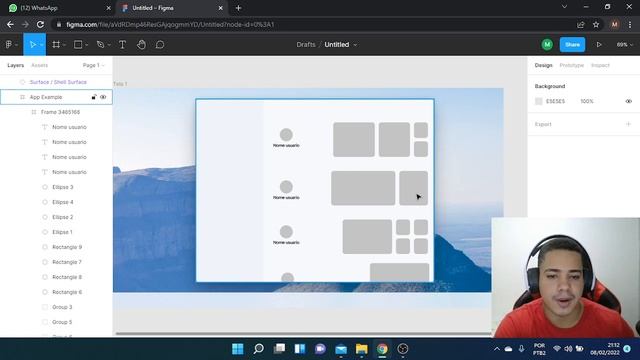Switch to Design tab
The height and width of the screenshot is (360, 640).
click(x=543, y=65)
